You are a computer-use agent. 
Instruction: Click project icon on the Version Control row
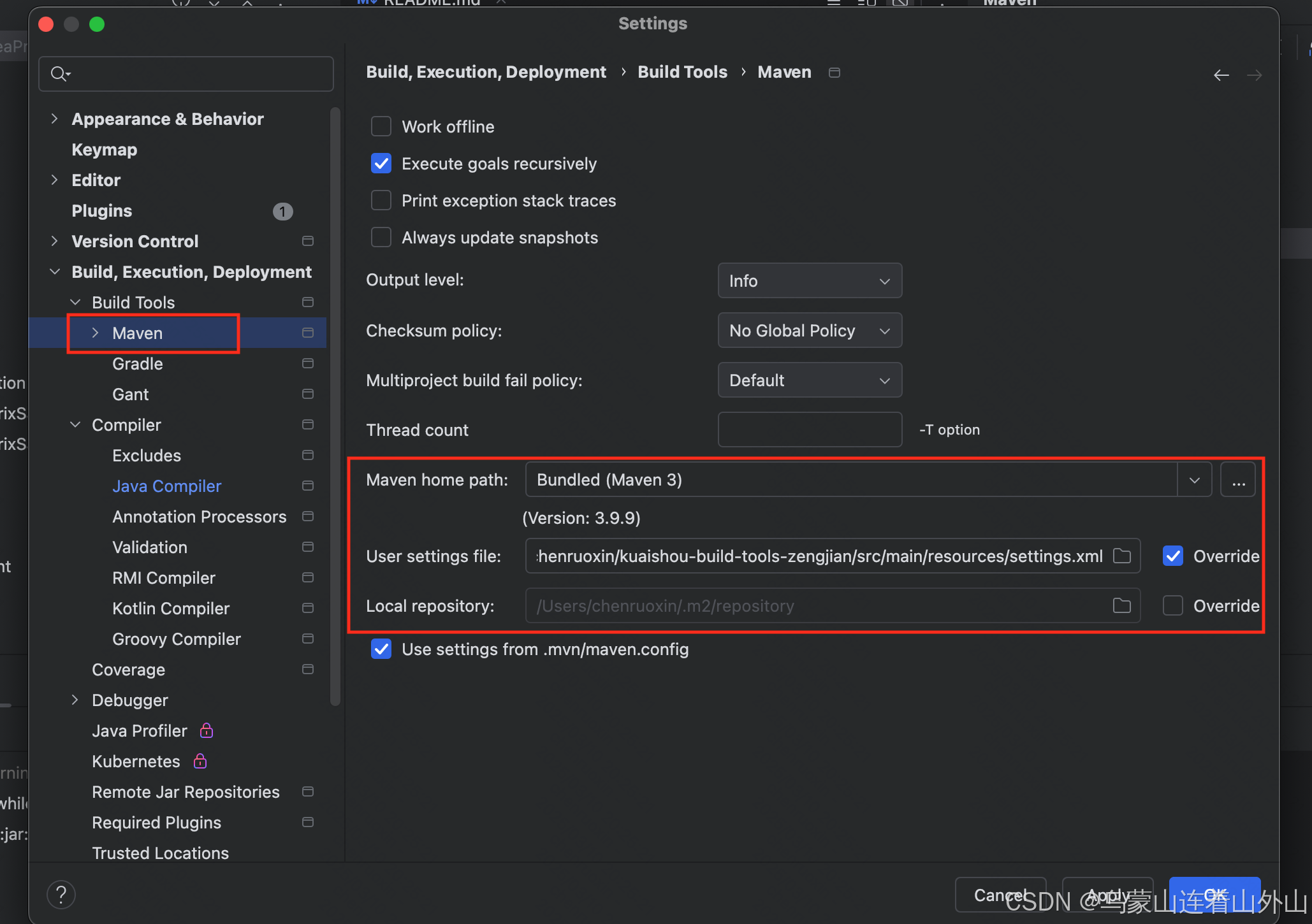tap(307, 241)
